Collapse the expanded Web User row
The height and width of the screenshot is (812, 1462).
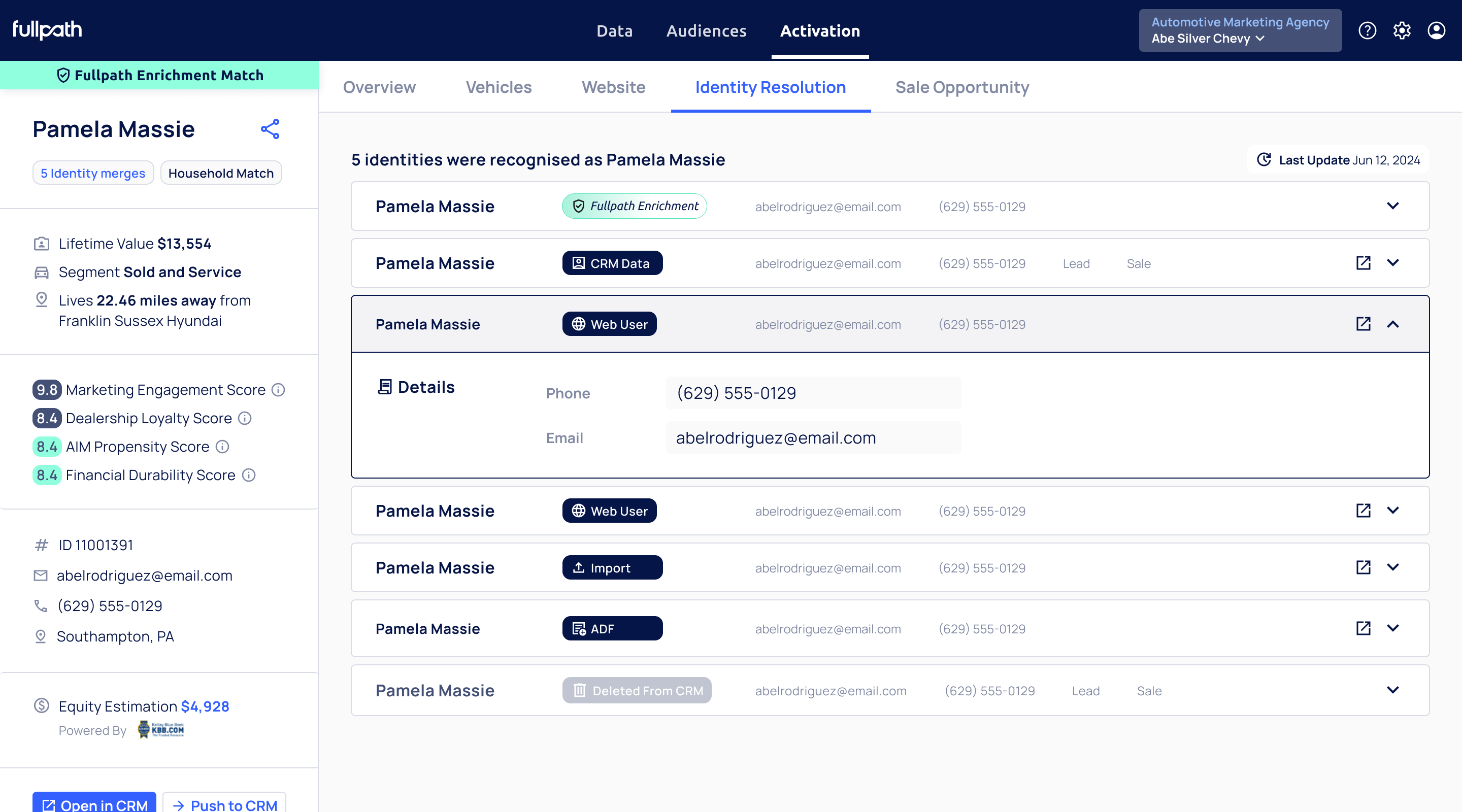coord(1392,324)
